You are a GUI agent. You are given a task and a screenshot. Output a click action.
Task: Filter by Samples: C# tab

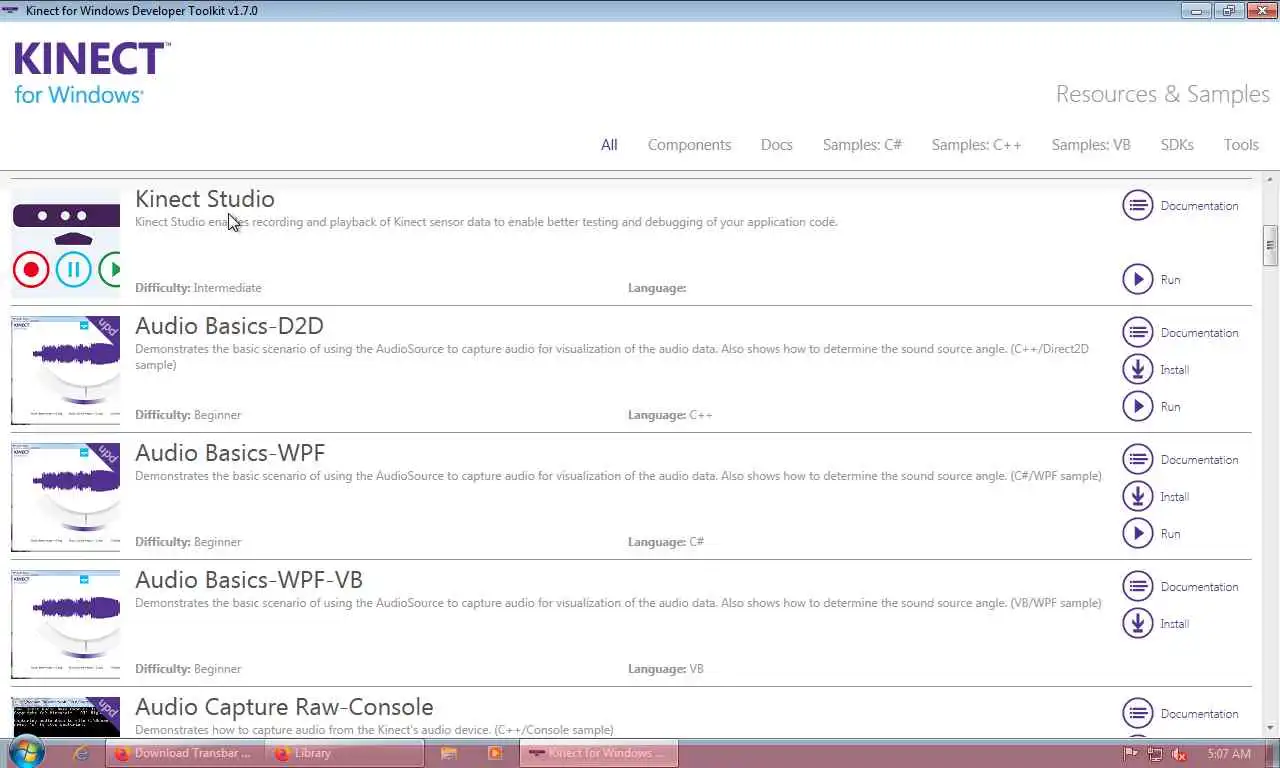click(862, 145)
